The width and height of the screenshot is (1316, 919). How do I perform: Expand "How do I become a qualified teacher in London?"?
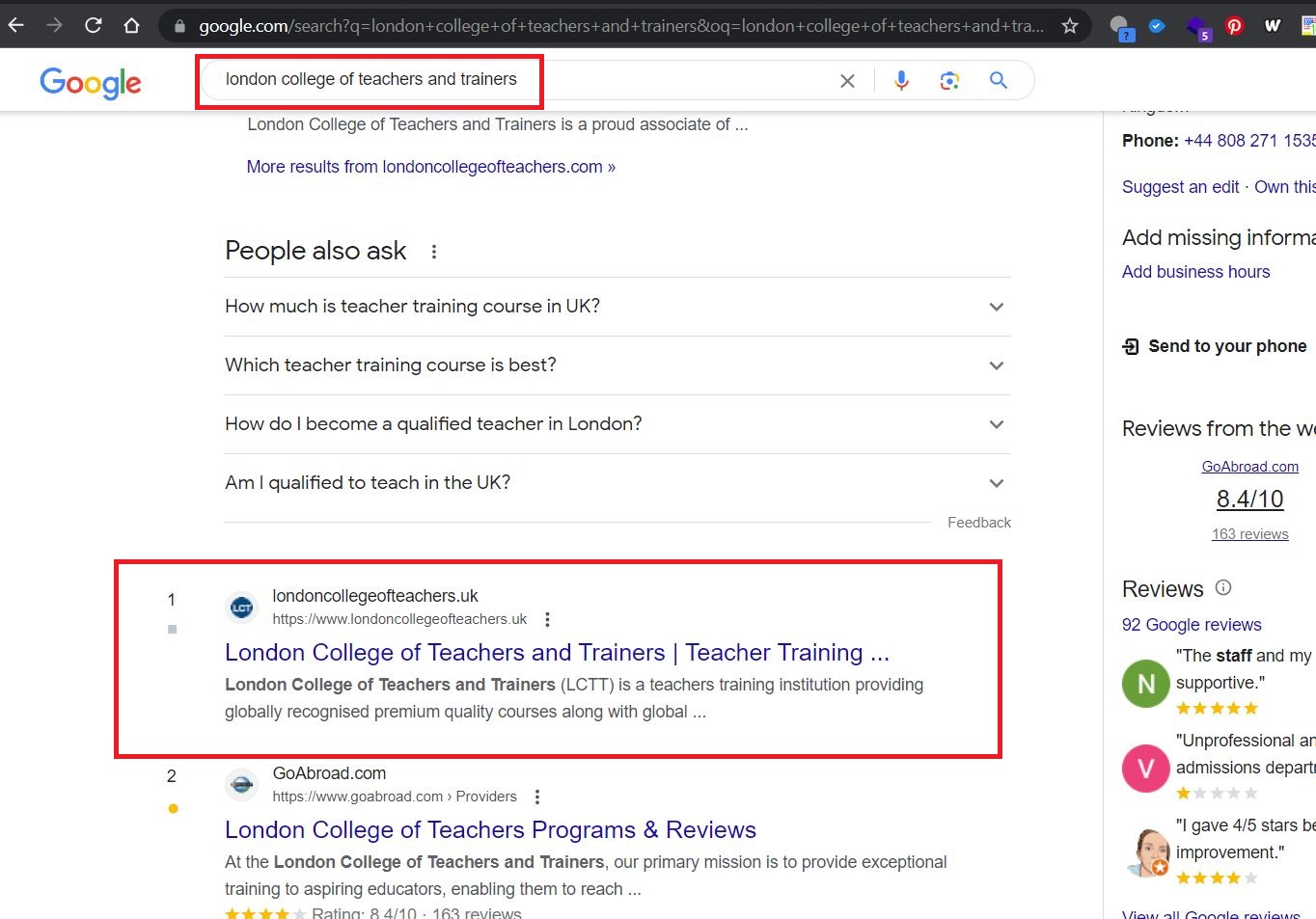pyautogui.click(x=997, y=424)
